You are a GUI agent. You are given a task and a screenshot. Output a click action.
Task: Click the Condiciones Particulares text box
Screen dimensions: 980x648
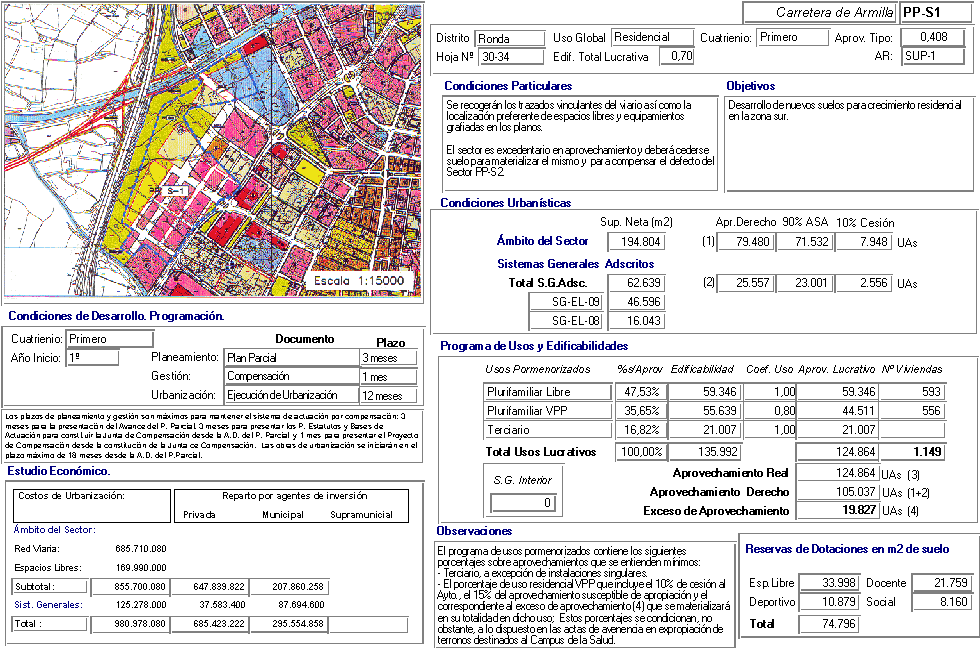(x=580, y=143)
